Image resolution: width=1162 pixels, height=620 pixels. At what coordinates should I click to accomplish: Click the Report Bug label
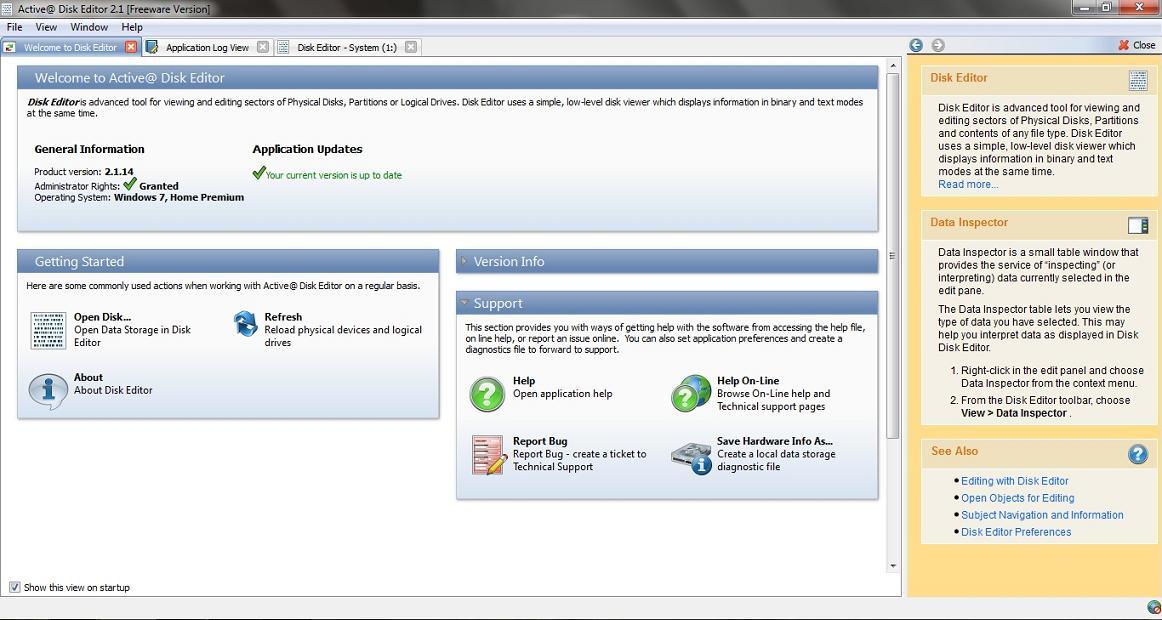tap(540, 441)
